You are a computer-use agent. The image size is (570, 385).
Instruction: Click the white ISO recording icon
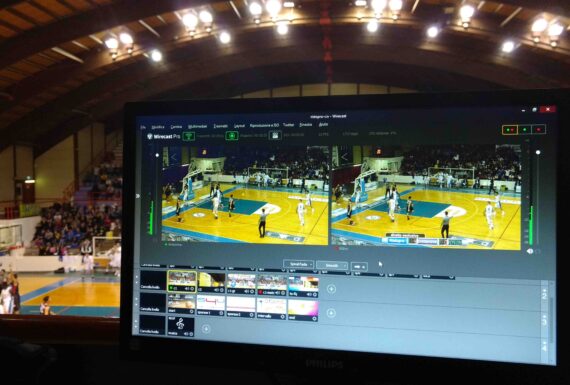275,135
